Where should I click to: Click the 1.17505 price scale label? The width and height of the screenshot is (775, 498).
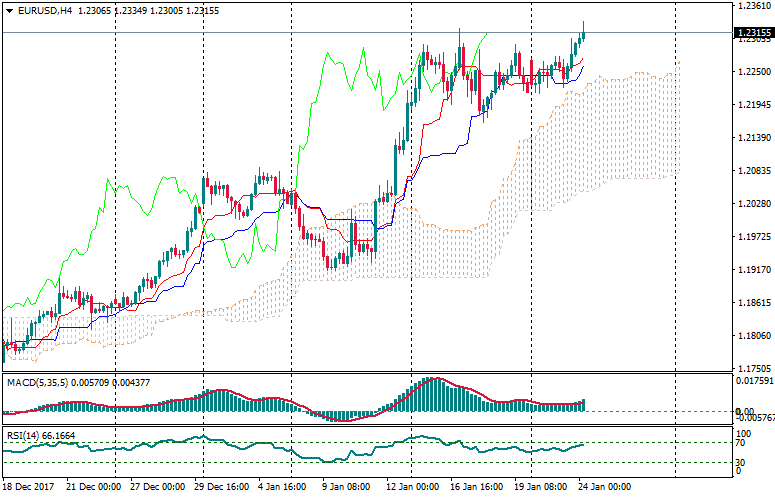tap(753, 368)
